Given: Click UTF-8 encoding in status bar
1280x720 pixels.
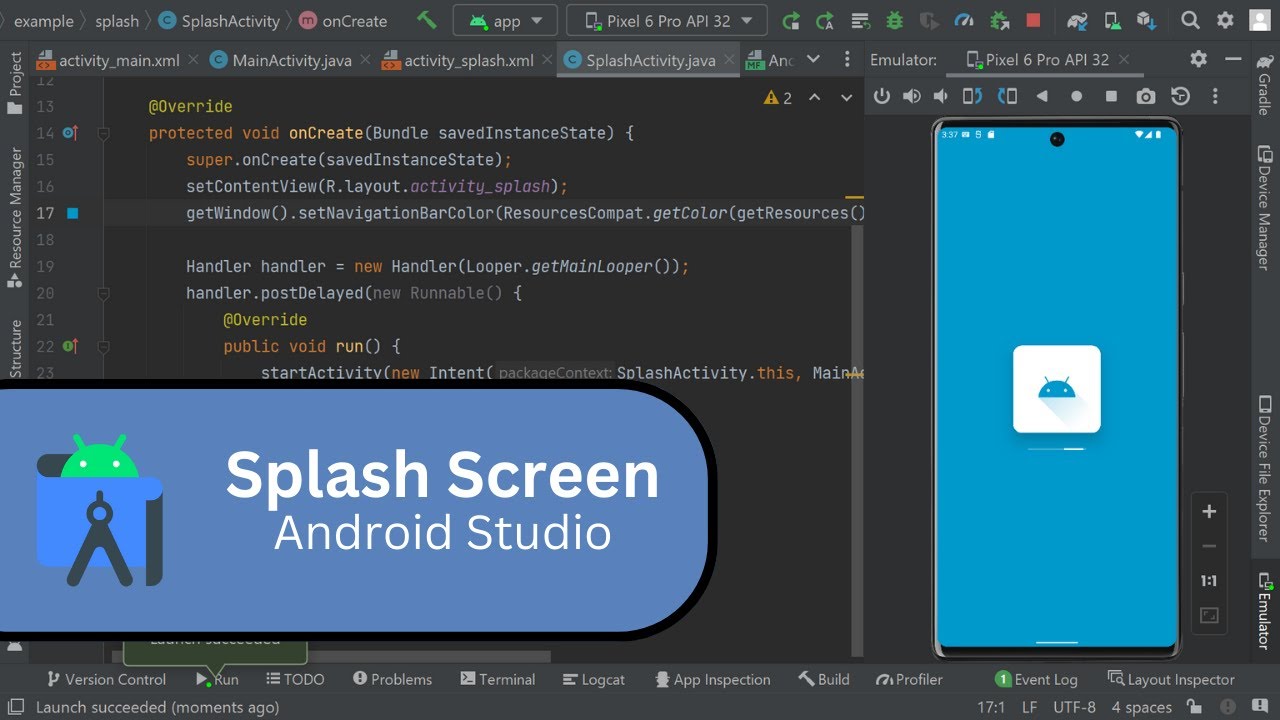Looking at the screenshot, I should pos(1074,707).
